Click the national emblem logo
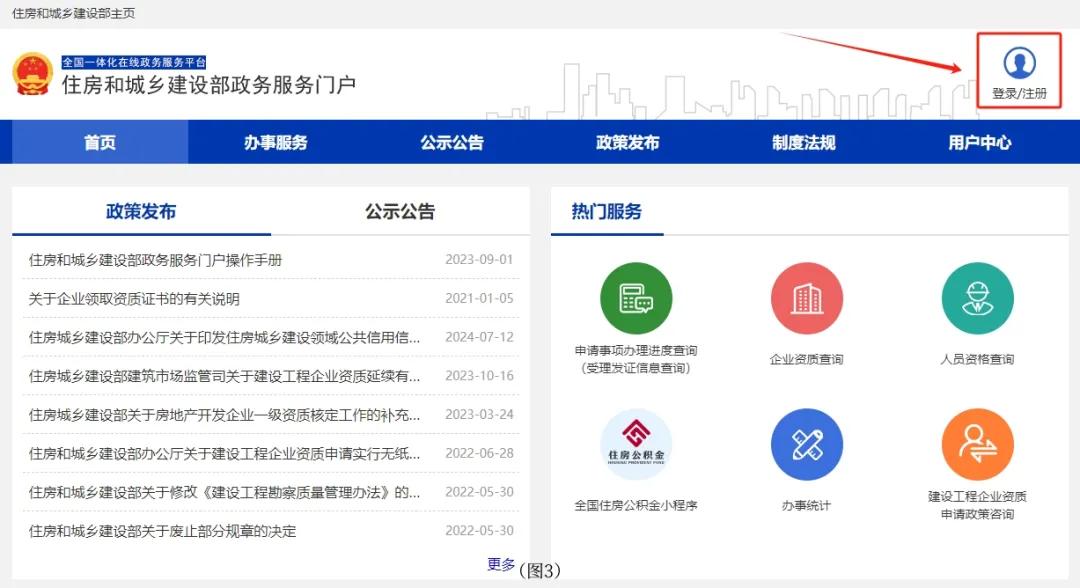Screen dimensions: 1080x588 (x=31, y=75)
